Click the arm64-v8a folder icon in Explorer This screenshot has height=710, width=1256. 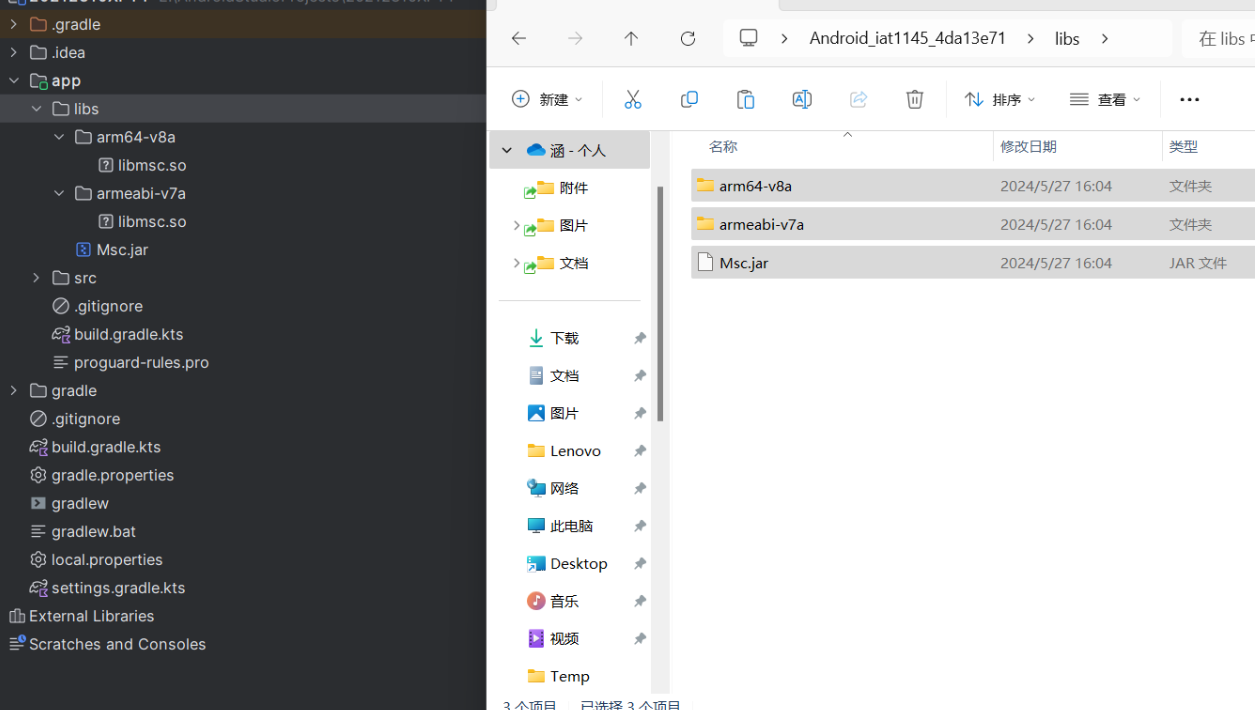tap(706, 185)
